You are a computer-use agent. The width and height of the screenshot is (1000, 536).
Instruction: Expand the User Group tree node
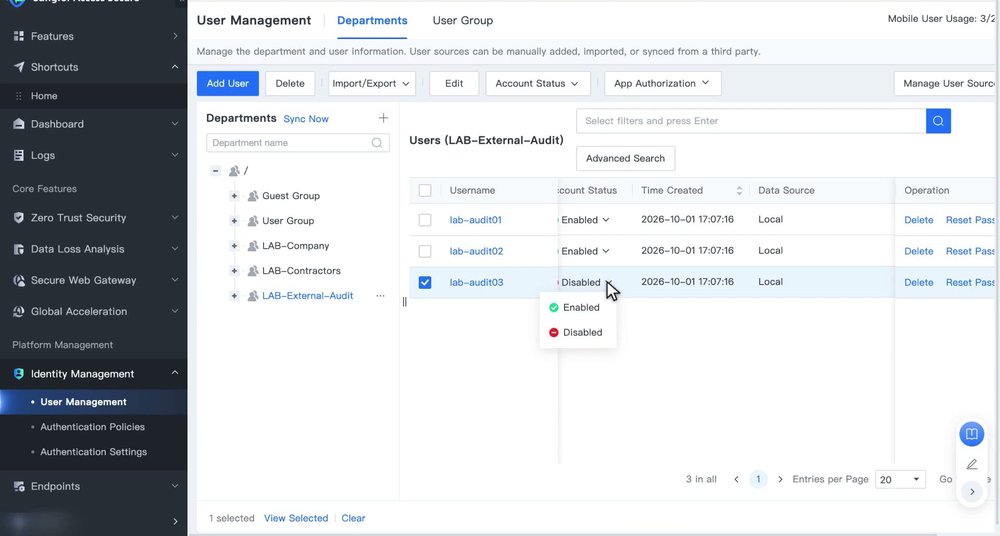click(x=234, y=221)
